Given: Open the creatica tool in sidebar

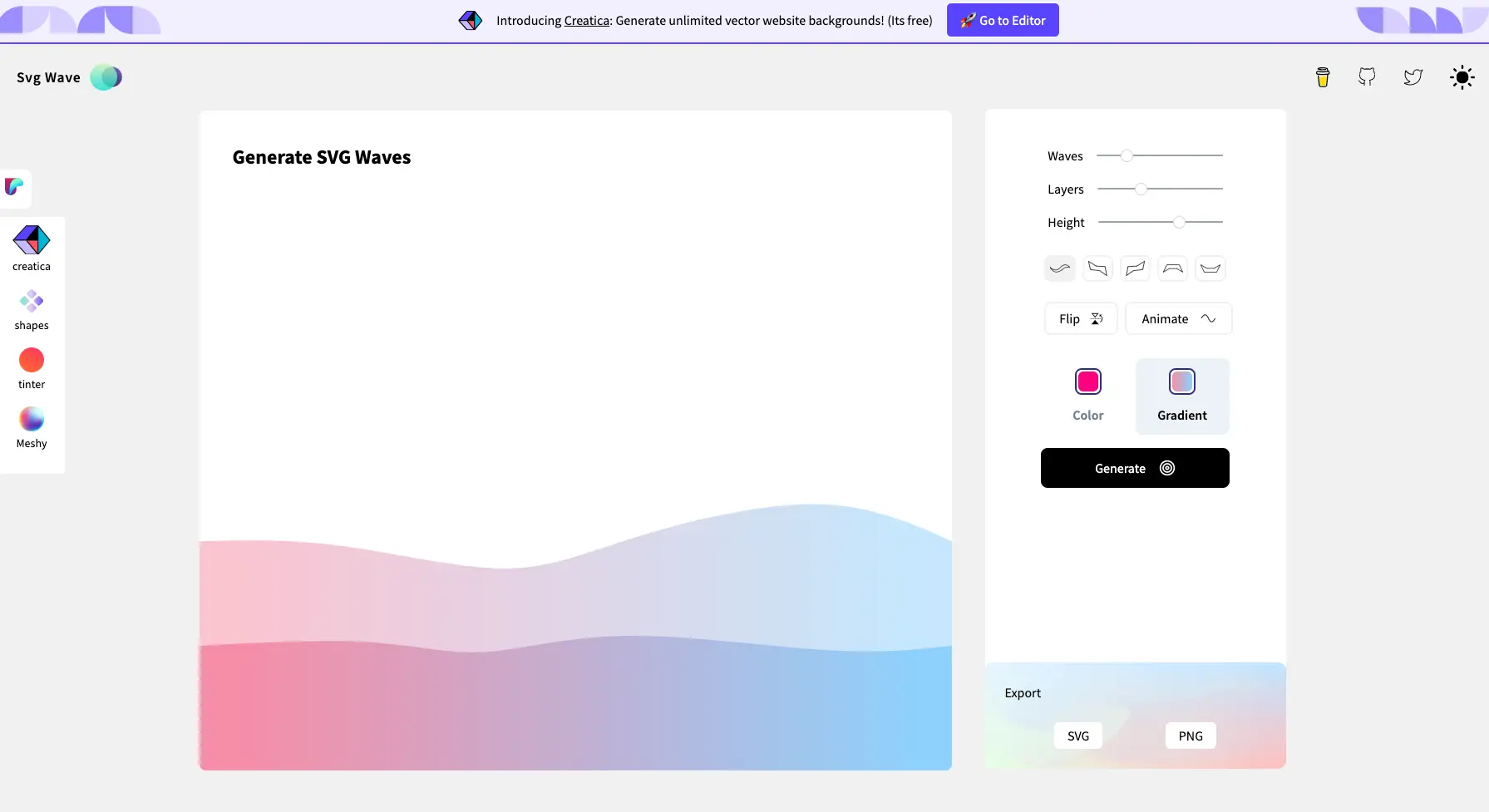Looking at the screenshot, I should 32,248.
